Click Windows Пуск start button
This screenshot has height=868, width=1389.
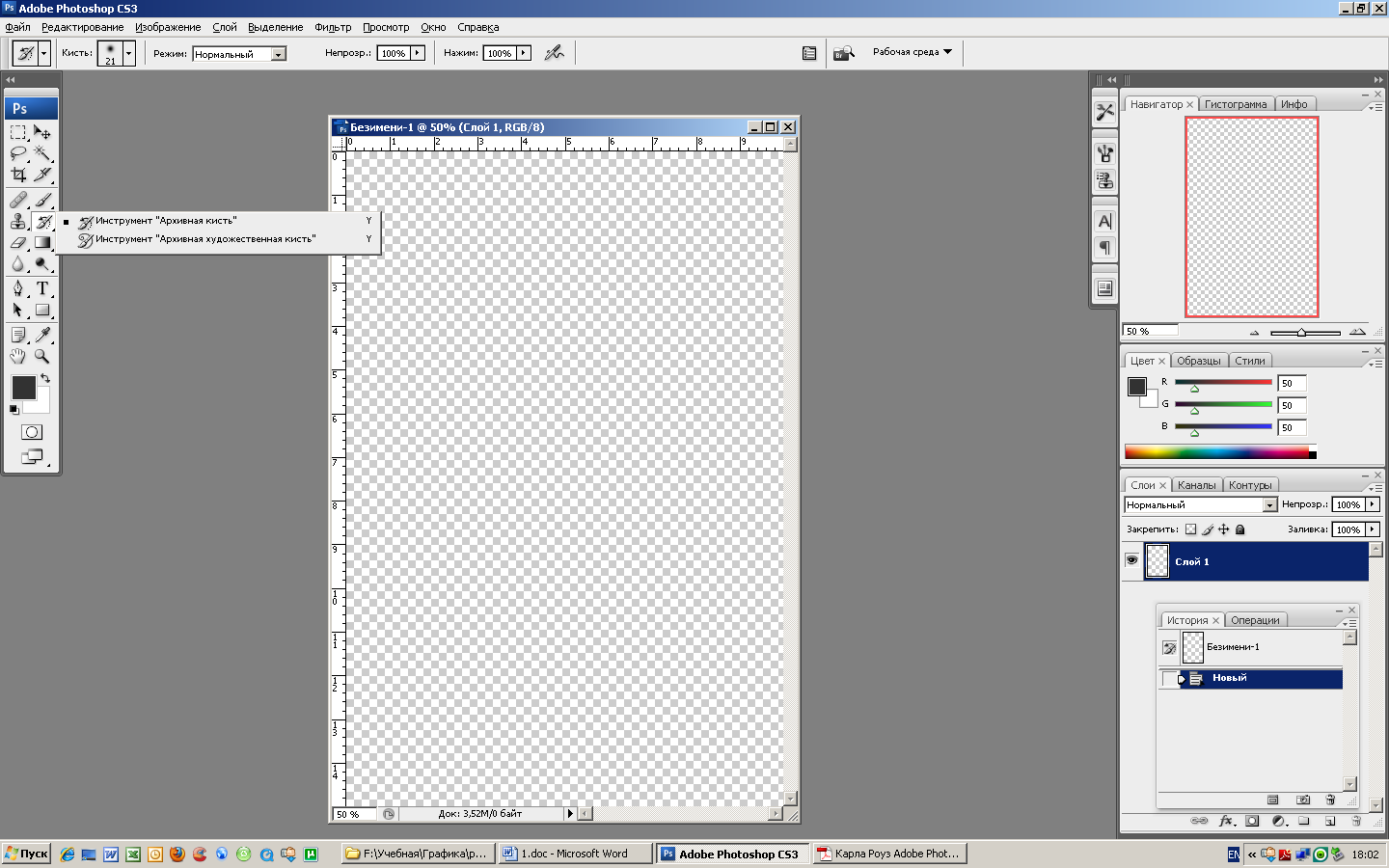[26, 854]
